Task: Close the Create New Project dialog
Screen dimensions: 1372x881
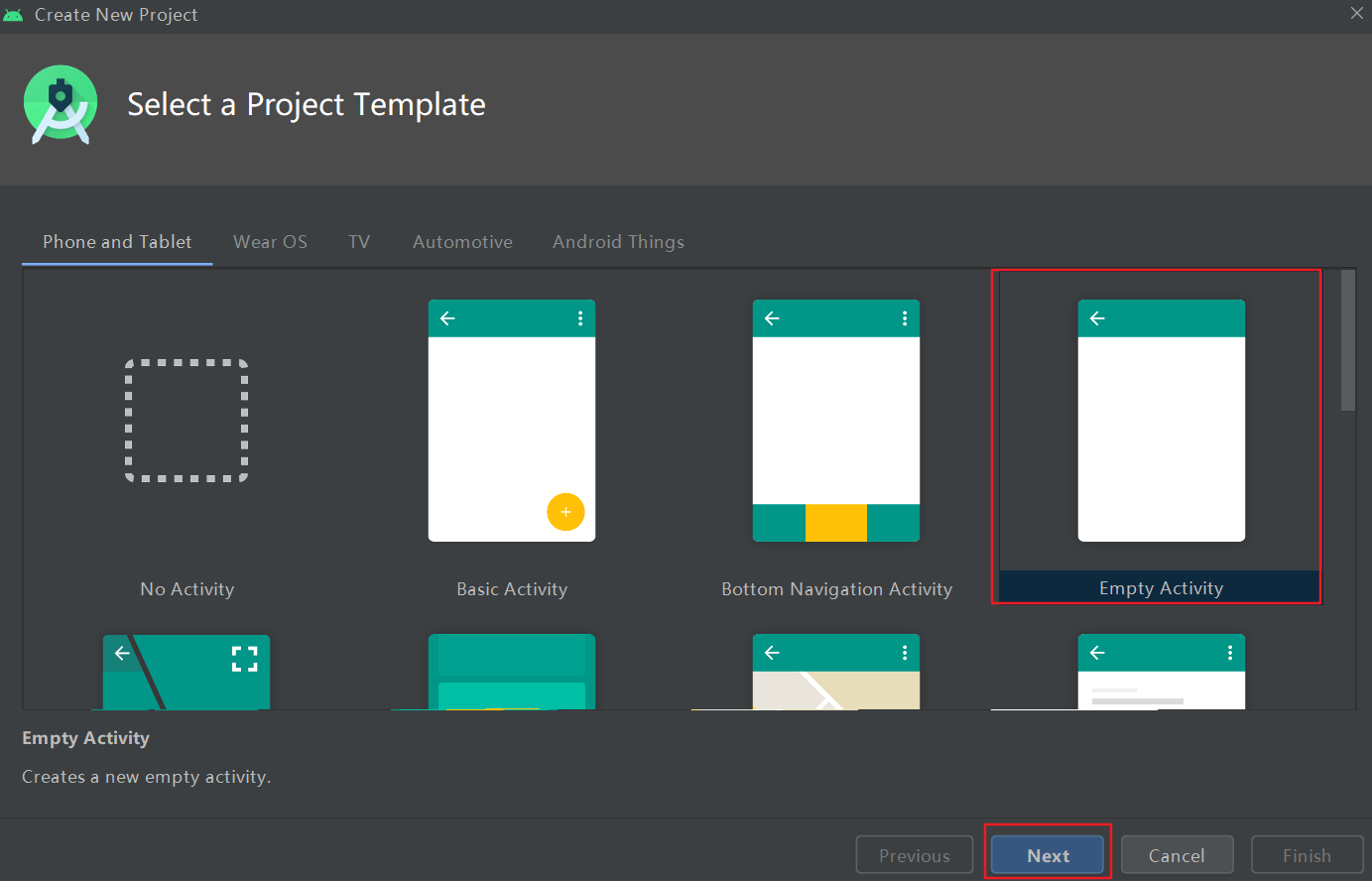Action: click(1356, 13)
